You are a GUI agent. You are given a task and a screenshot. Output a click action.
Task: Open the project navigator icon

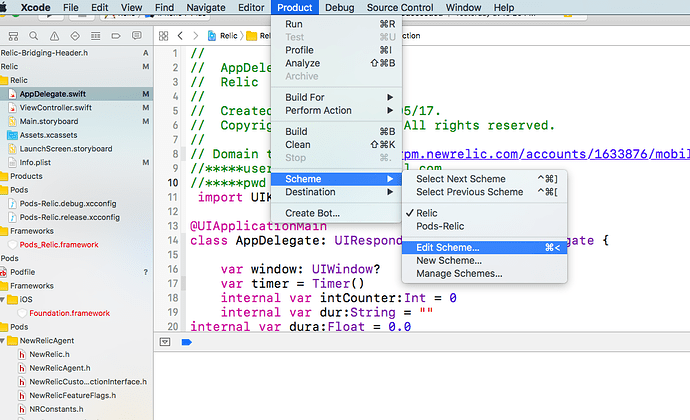pyautogui.click(x=14, y=36)
